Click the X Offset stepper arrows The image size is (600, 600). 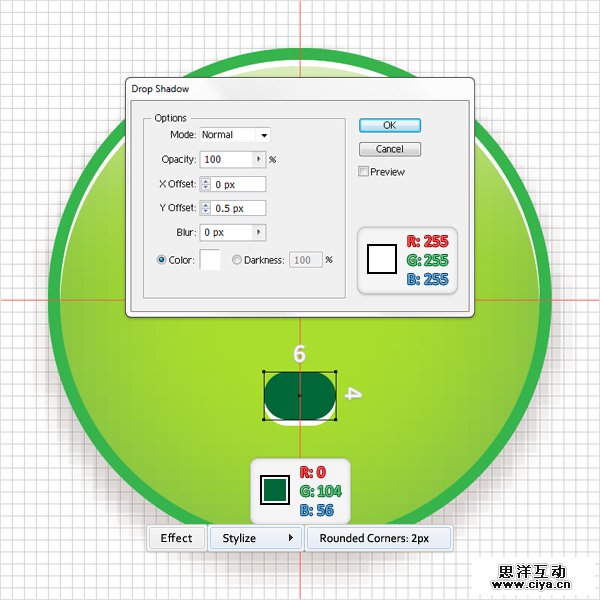(205, 184)
